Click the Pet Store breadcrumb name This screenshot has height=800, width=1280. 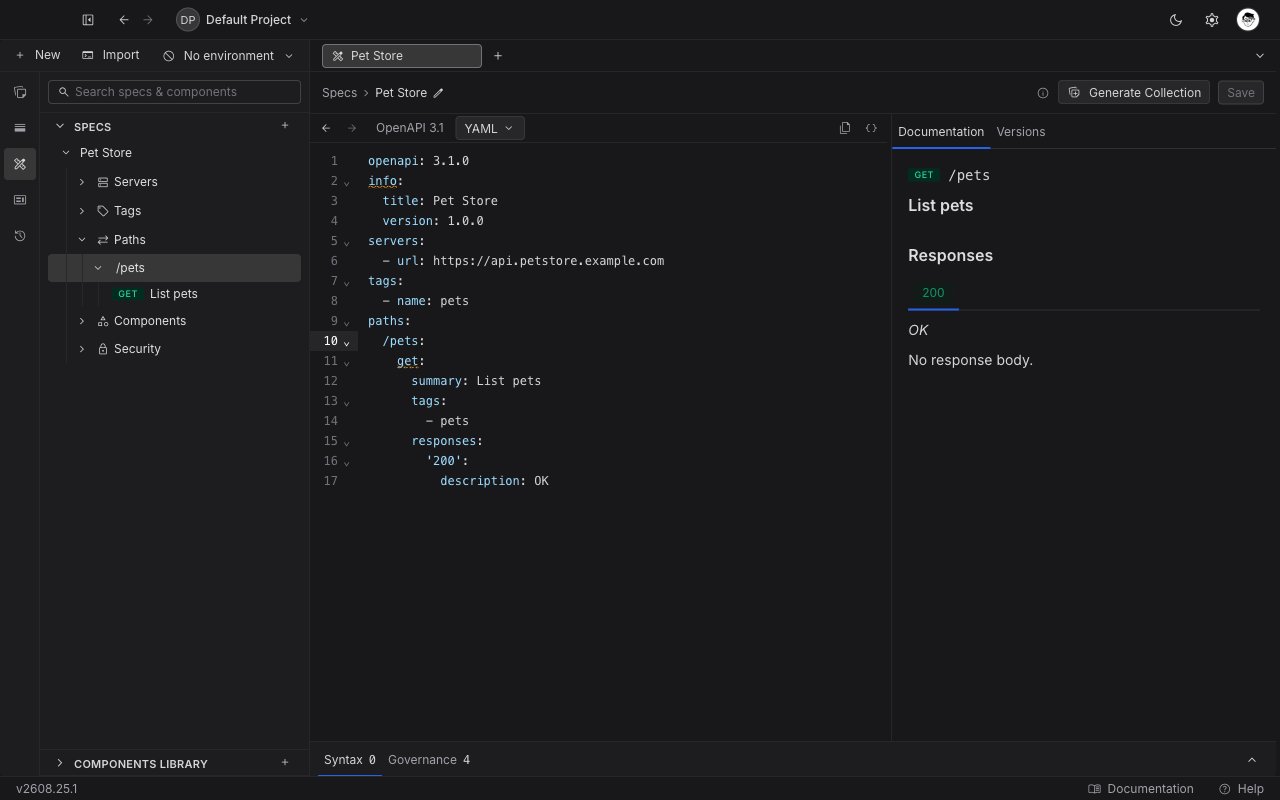click(401, 93)
